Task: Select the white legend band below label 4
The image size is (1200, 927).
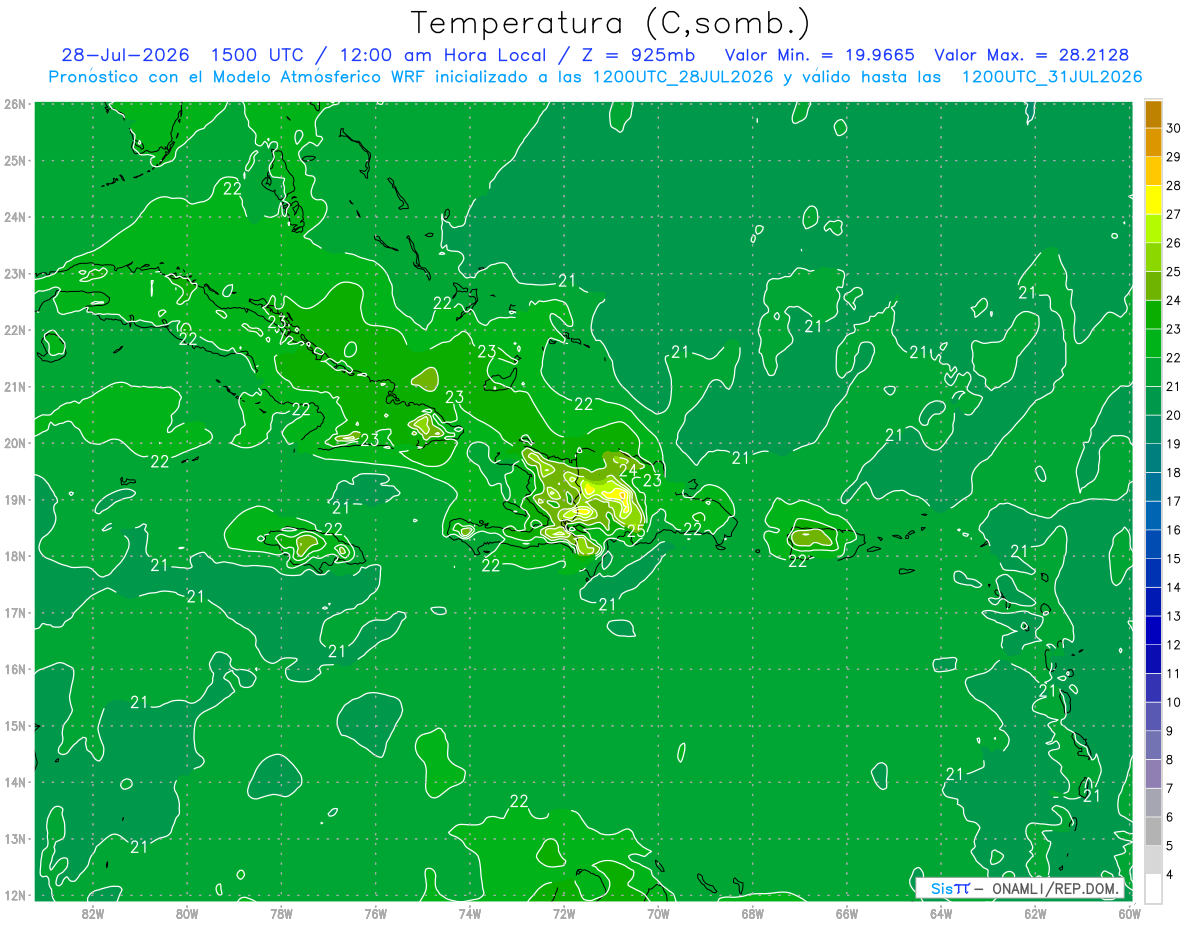Action: click(x=1153, y=888)
